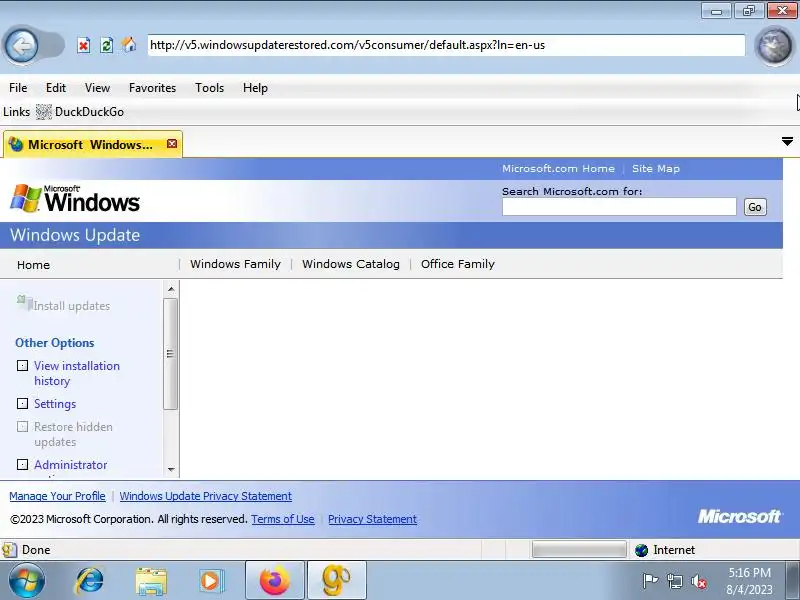Screen dimensions: 800x600
Task: Open Windows Explorer folder in taskbar
Action: 151,581
